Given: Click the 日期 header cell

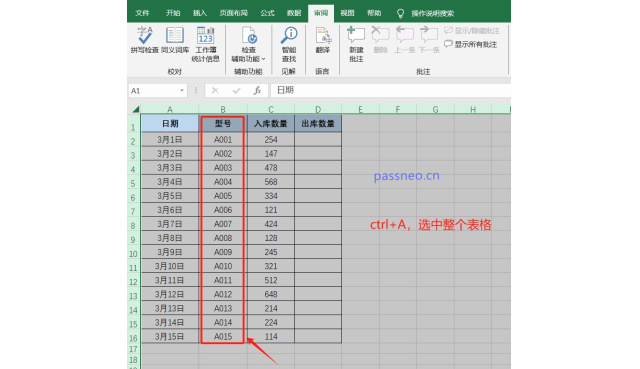Looking at the screenshot, I should pyautogui.click(x=170, y=124).
